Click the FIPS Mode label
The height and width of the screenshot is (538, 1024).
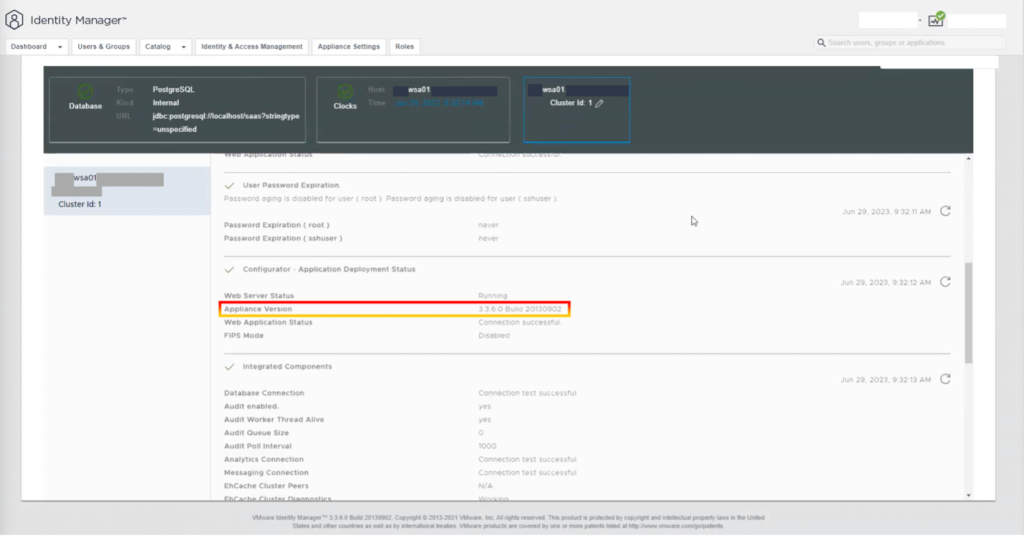click(244, 336)
